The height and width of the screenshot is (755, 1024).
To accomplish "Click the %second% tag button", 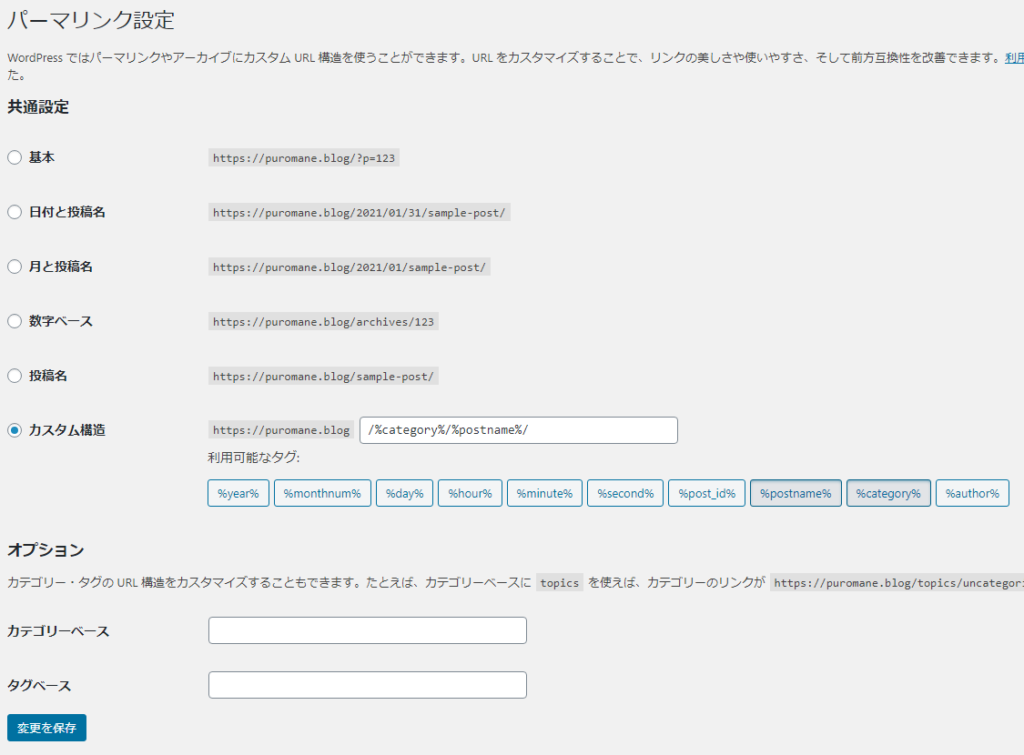I will point(626,493).
